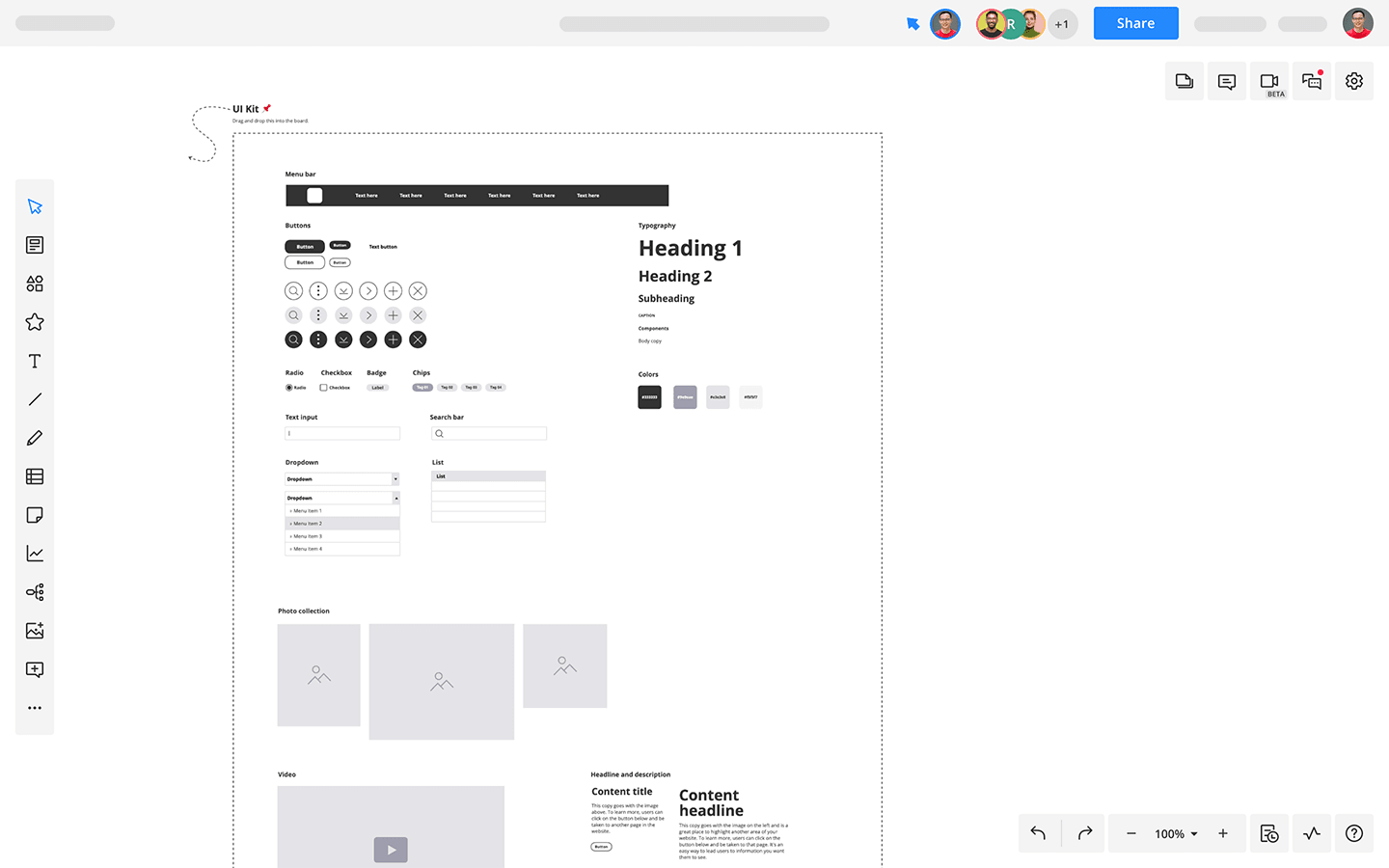
Task: Select the sticky note tool
Action: point(35,515)
